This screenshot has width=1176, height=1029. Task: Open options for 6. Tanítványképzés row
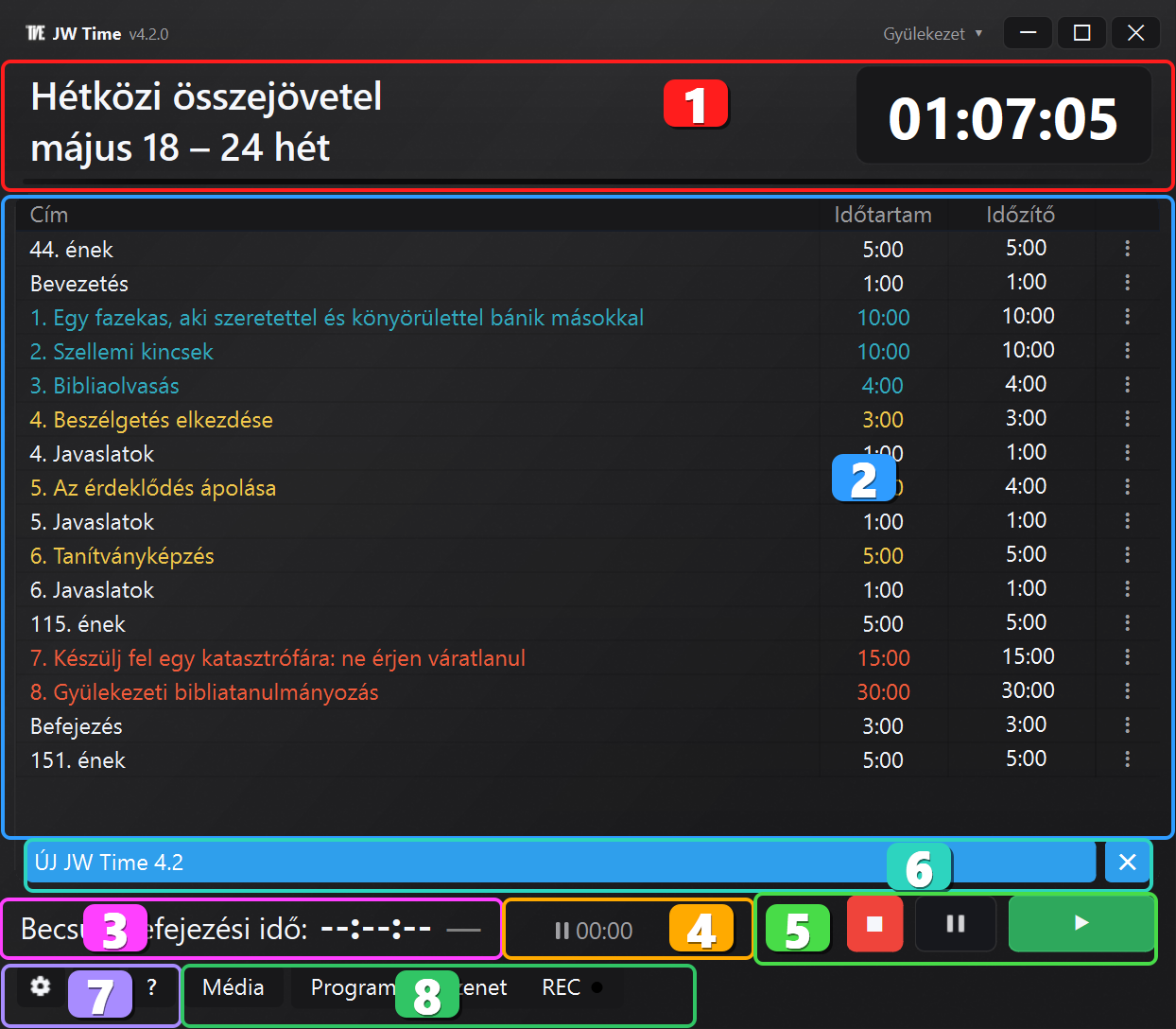point(1127,555)
